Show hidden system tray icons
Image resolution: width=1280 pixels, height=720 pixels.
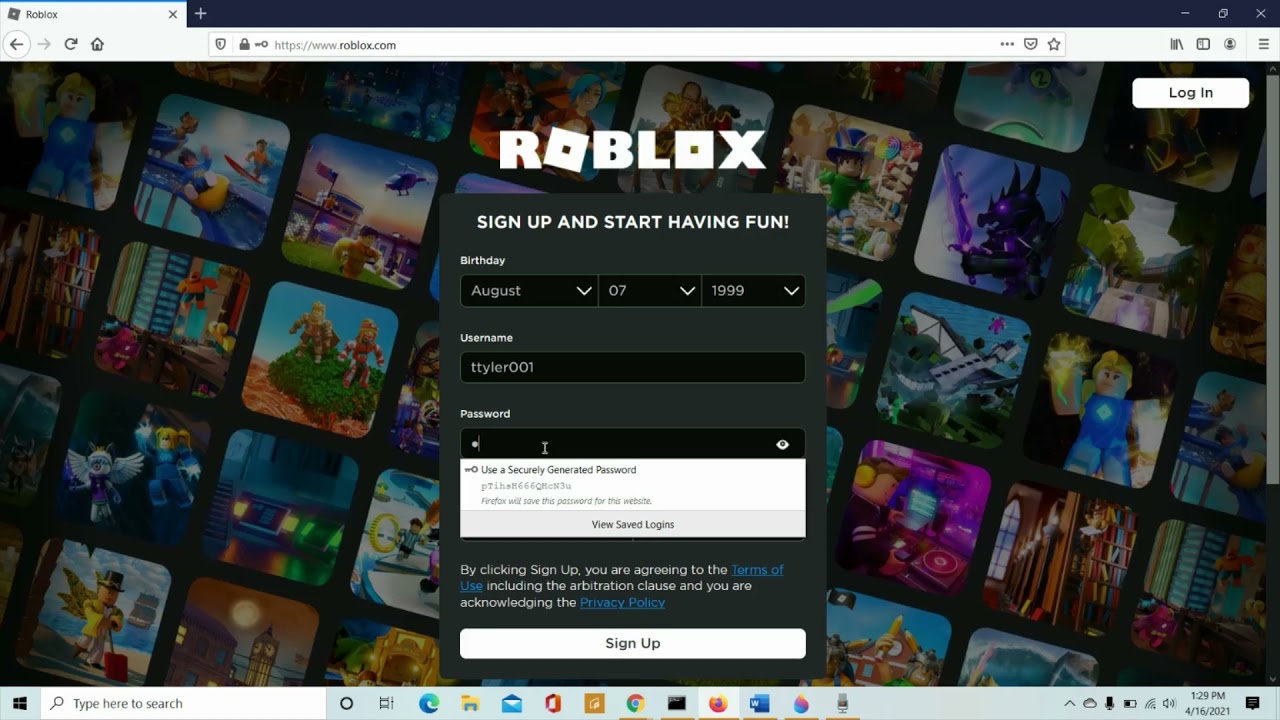click(1069, 704)
